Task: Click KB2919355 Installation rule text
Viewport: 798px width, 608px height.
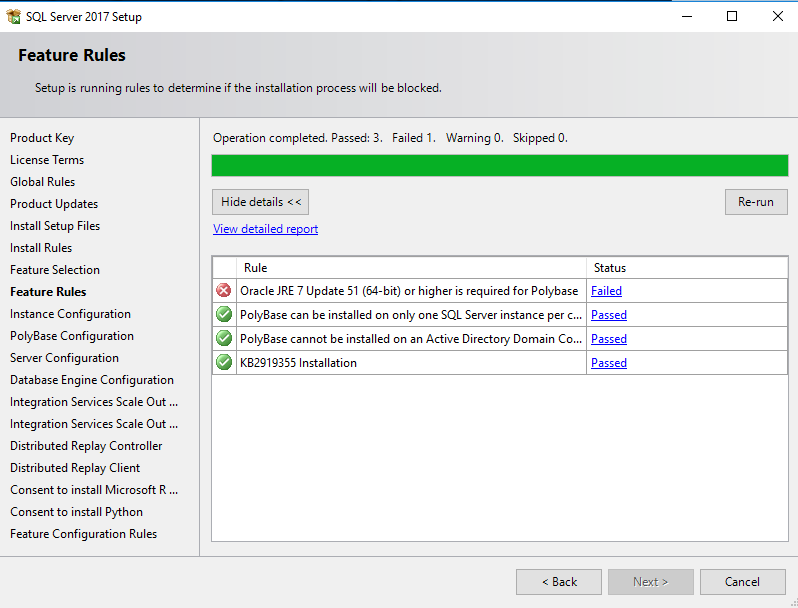Action: [298, 362]
